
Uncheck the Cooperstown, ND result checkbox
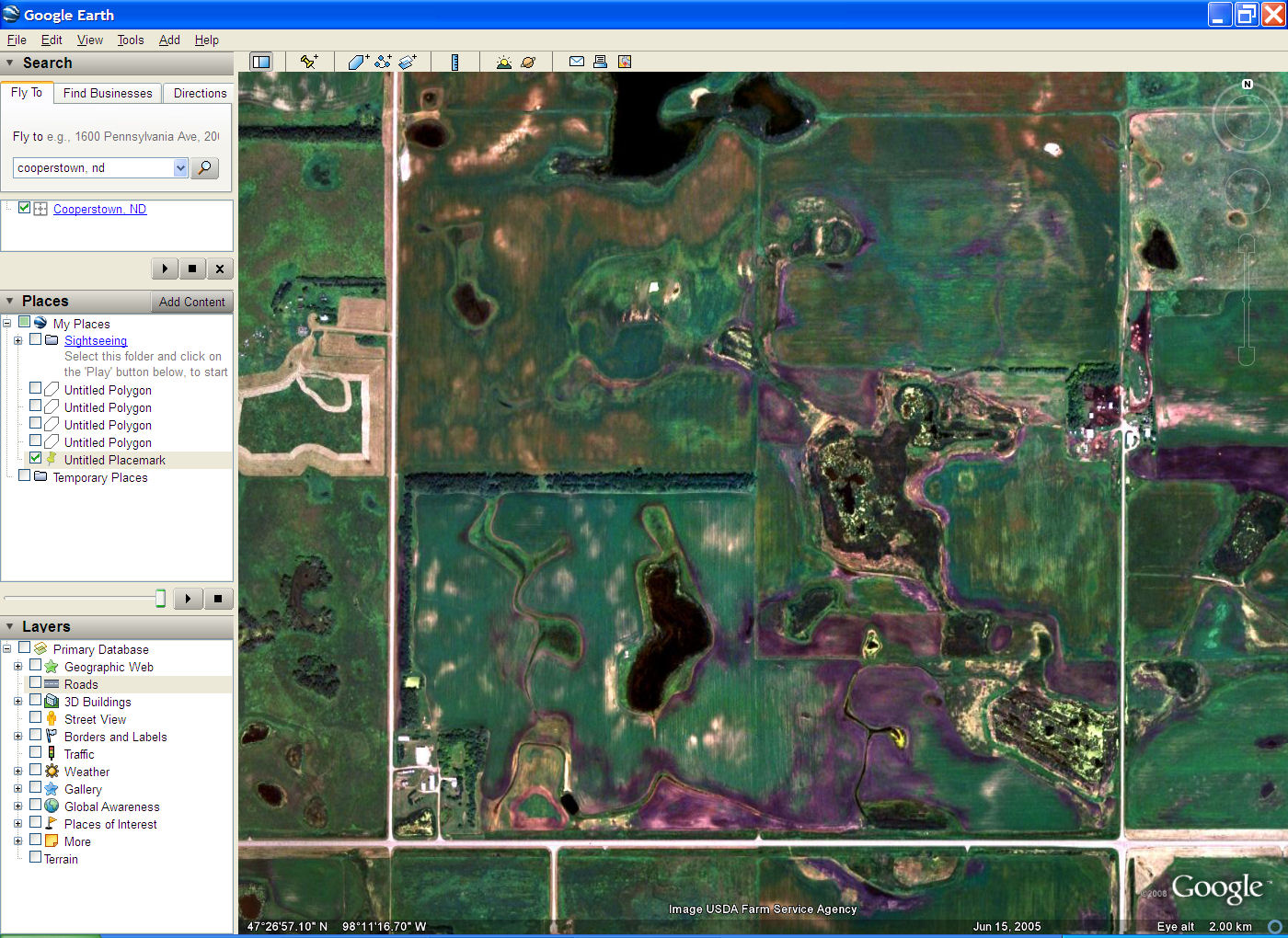tap(25, 208)
